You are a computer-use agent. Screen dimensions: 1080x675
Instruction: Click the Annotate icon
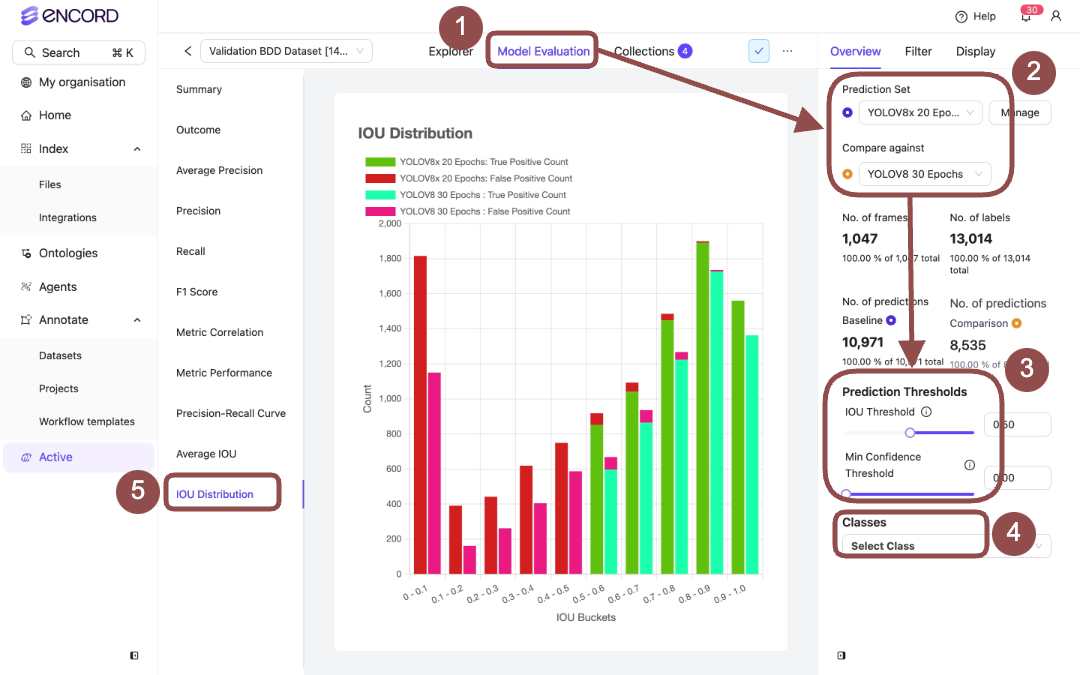point(26,320)
